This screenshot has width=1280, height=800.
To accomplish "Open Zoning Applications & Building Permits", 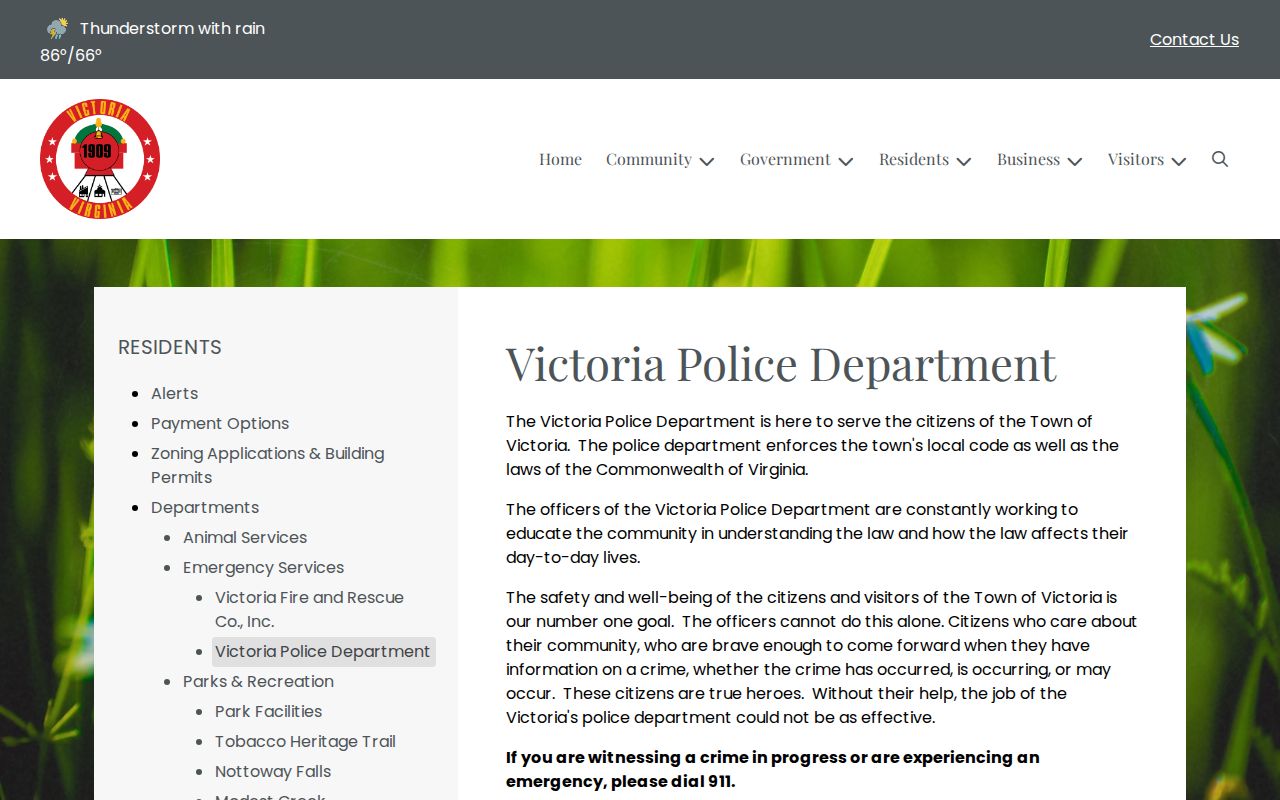I will tap(268, 465).
